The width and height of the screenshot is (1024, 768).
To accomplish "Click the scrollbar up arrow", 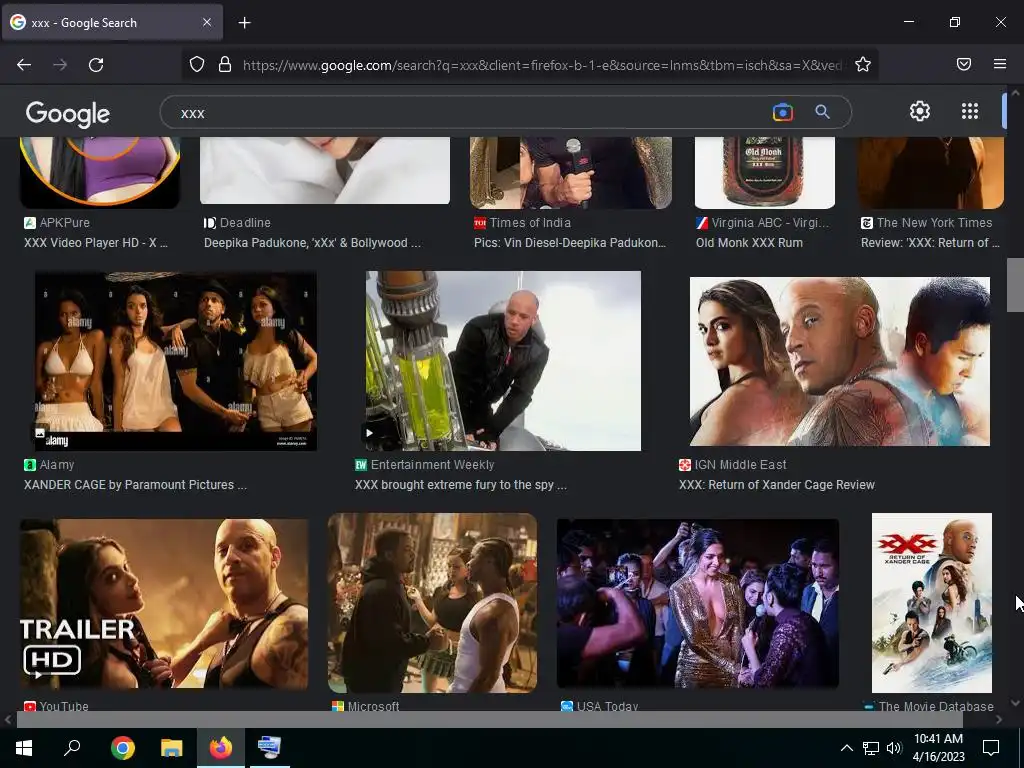I will 1015,93.
